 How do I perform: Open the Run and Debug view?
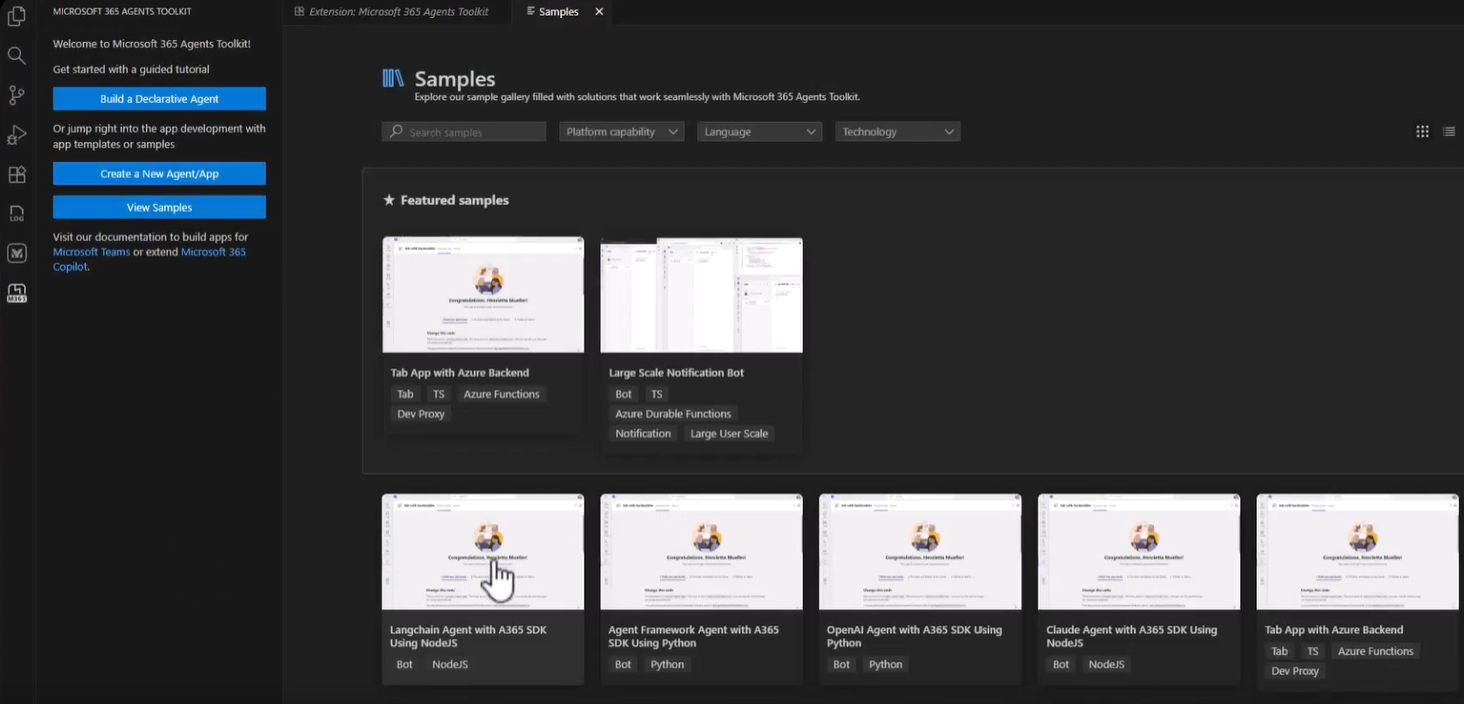16,135
